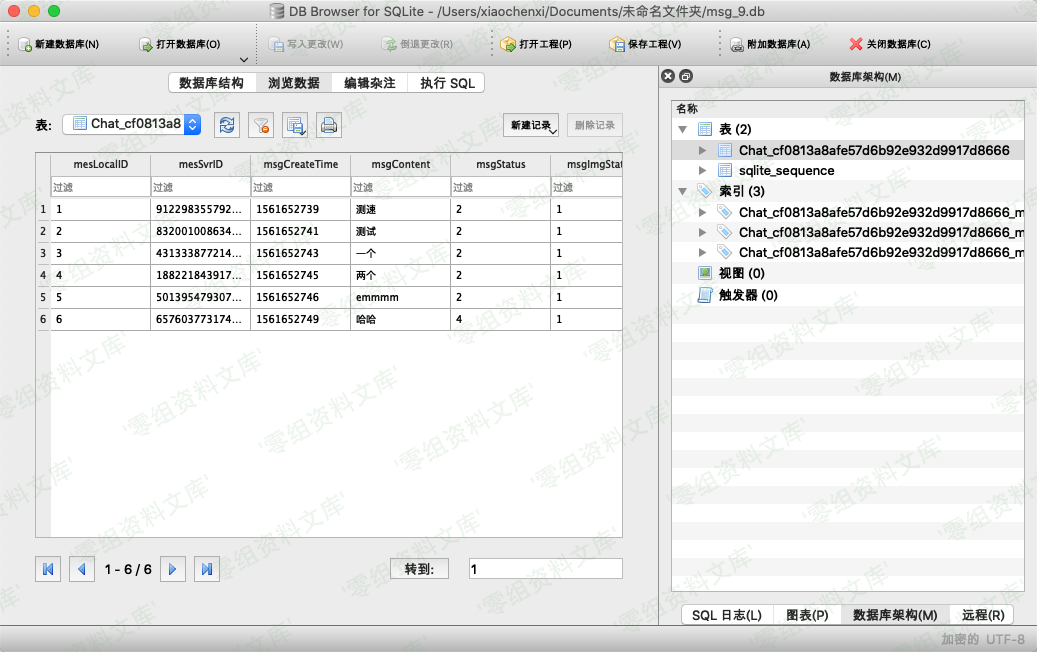The height and width of the screenshot is (652, 1037).
Task: Close the 数据库架构 dock panel
Action: [669, 76]
